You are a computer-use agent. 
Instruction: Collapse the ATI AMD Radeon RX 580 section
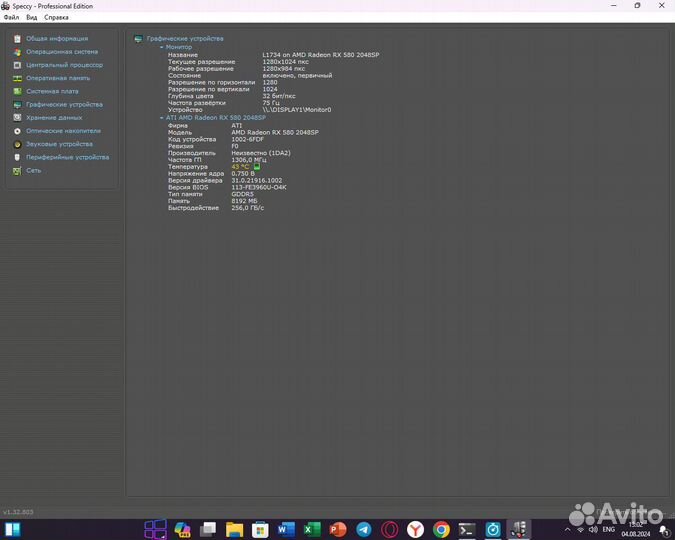162,118
